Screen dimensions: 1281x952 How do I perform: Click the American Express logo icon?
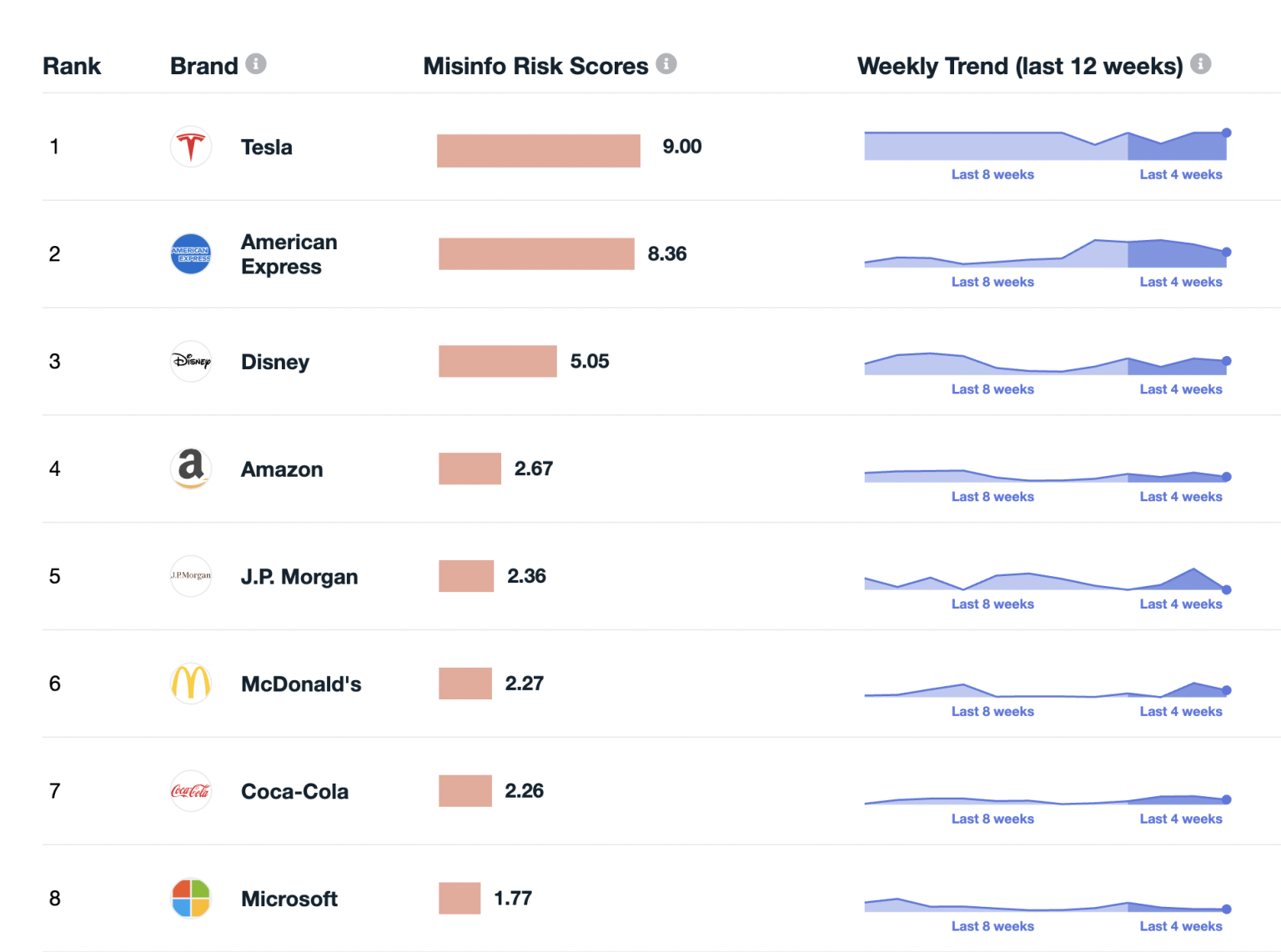[191, 254]
